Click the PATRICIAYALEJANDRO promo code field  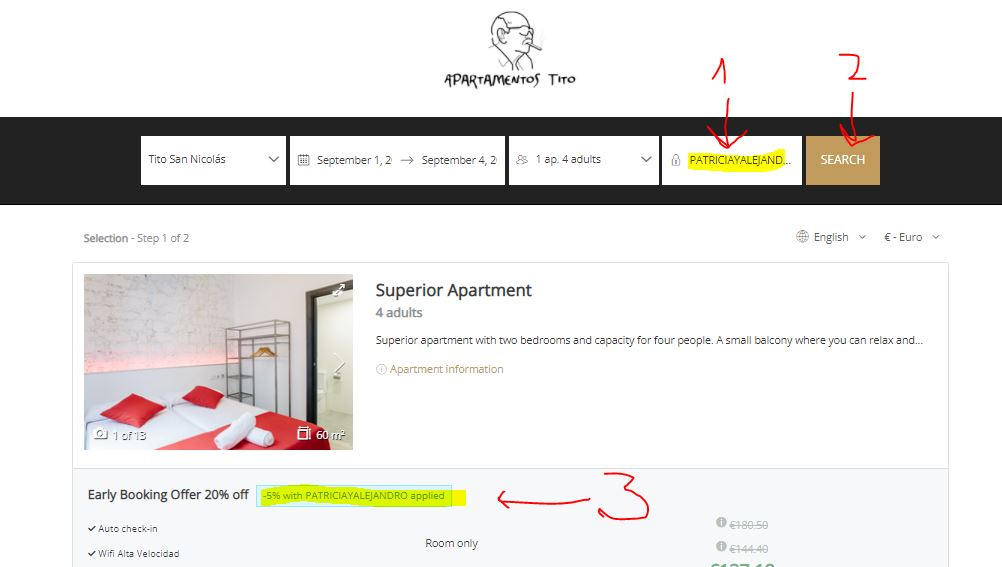click(732, 160)
